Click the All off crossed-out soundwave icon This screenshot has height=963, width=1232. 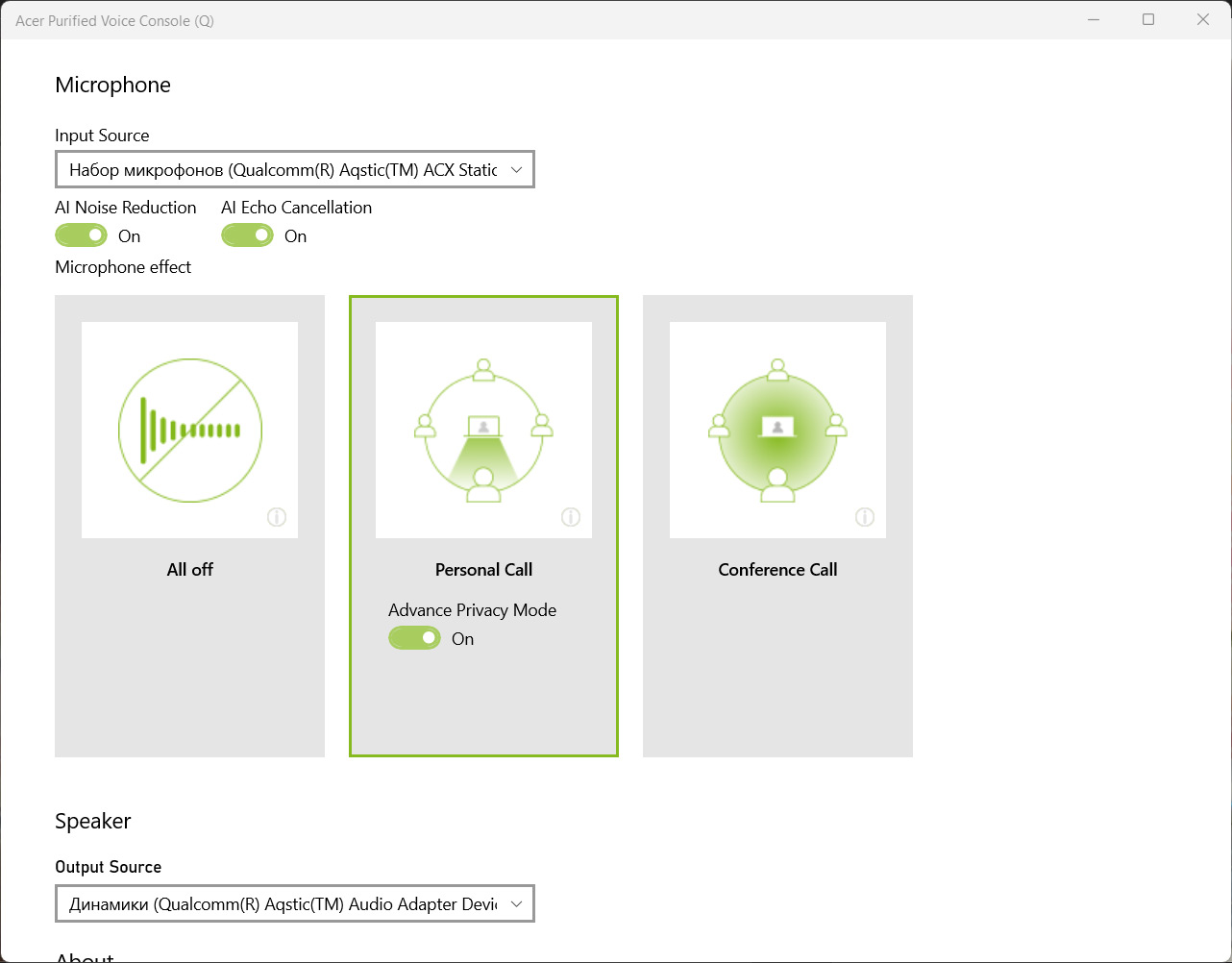tap(190, 430)
